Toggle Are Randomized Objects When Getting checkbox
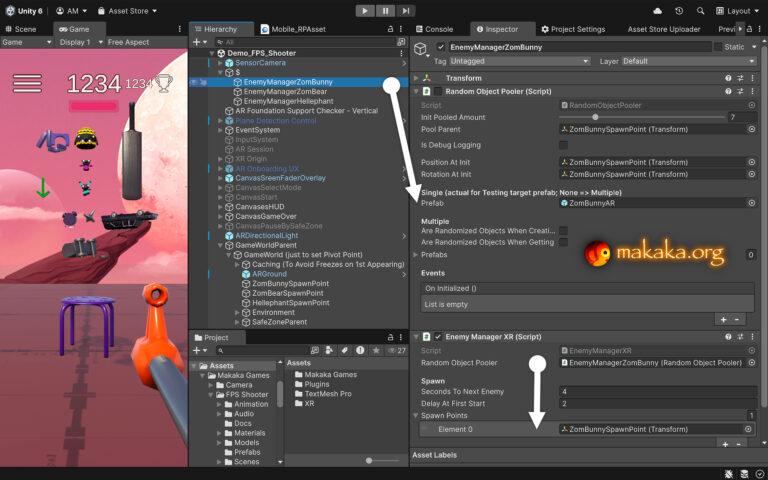 [x=563, y=242]
